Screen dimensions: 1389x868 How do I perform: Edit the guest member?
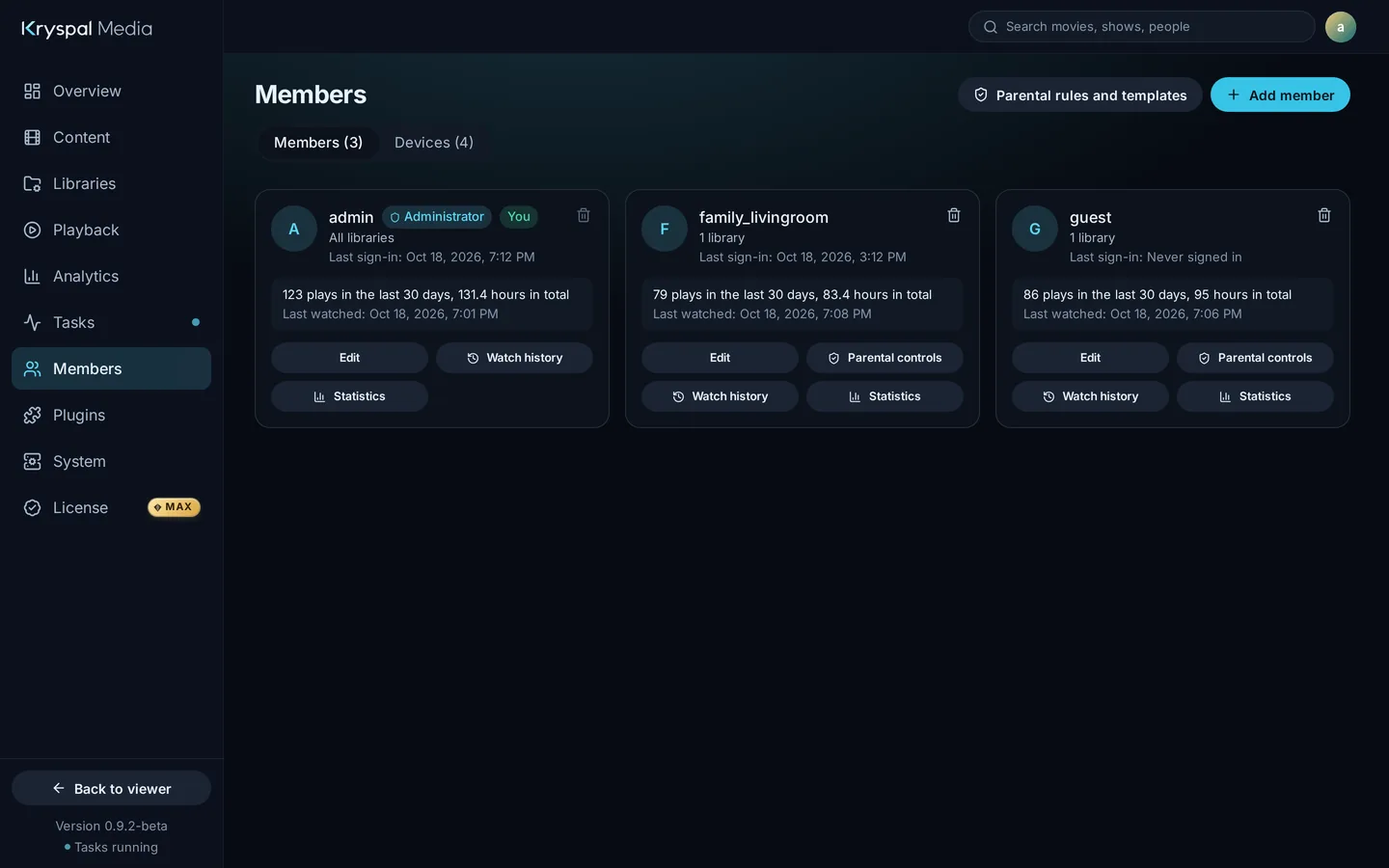pos(1090,358)
